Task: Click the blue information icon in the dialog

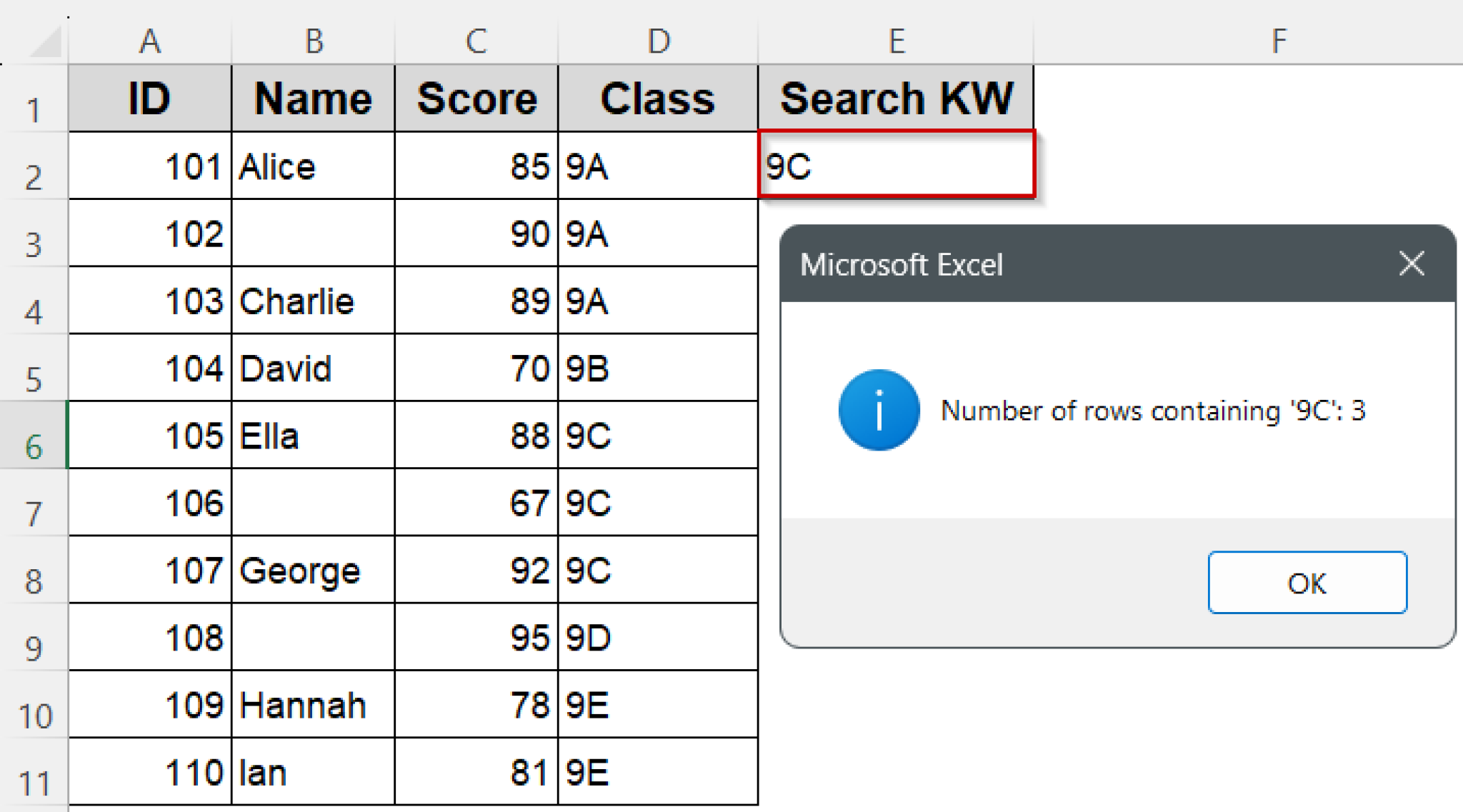Action: point(878,411)
